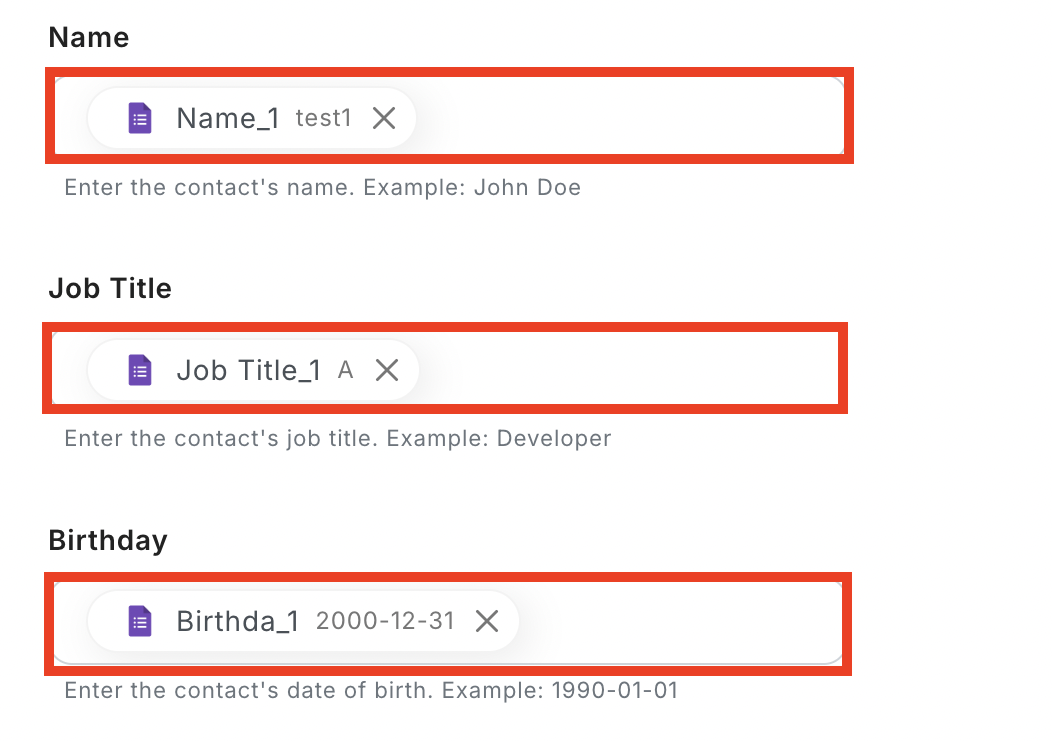Delete the Birthda_1 chip using its X

[487, 622]
